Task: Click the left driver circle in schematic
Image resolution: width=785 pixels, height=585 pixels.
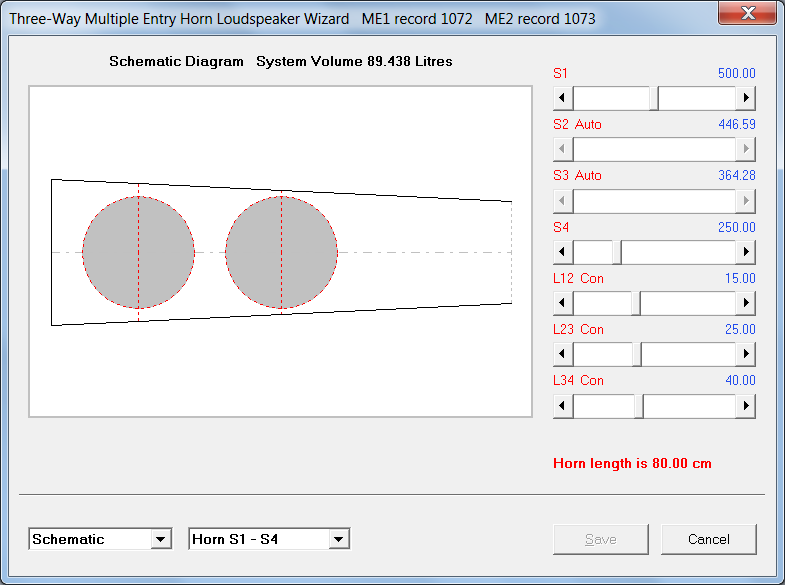Action: [138, 252]
